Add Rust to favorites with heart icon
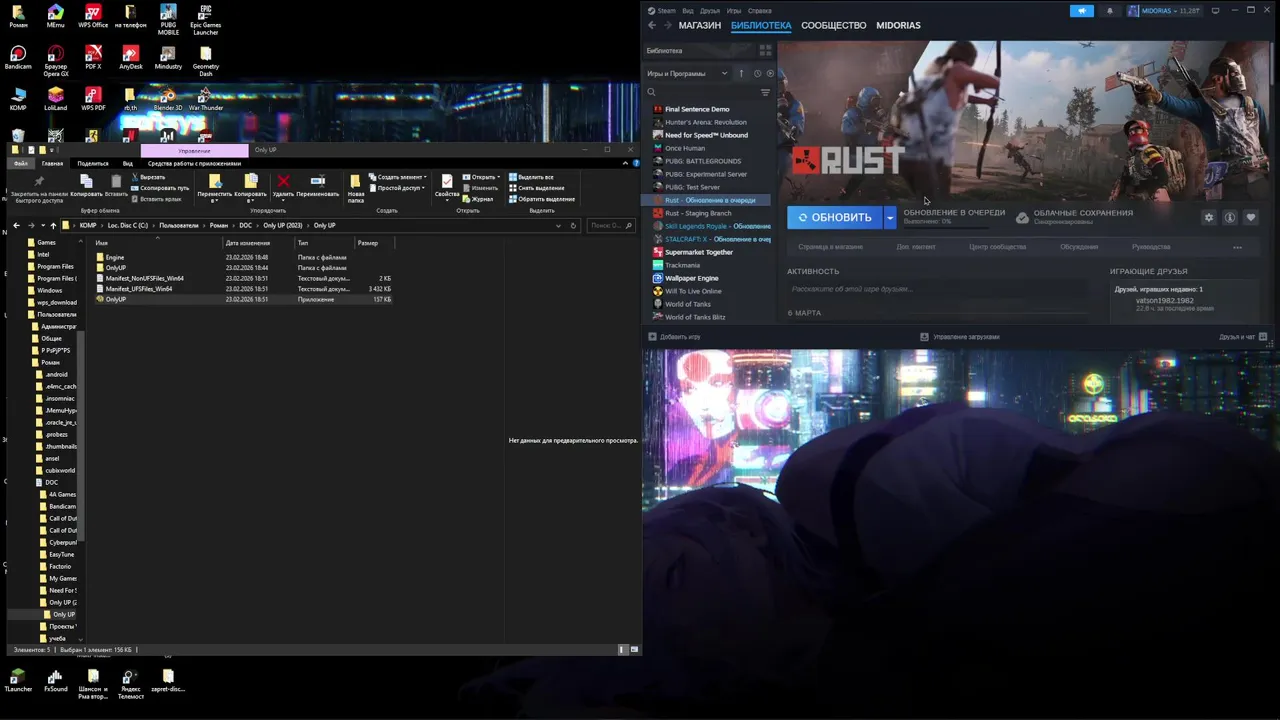This screenshot has width=1280, height=720. point(1251,217)
